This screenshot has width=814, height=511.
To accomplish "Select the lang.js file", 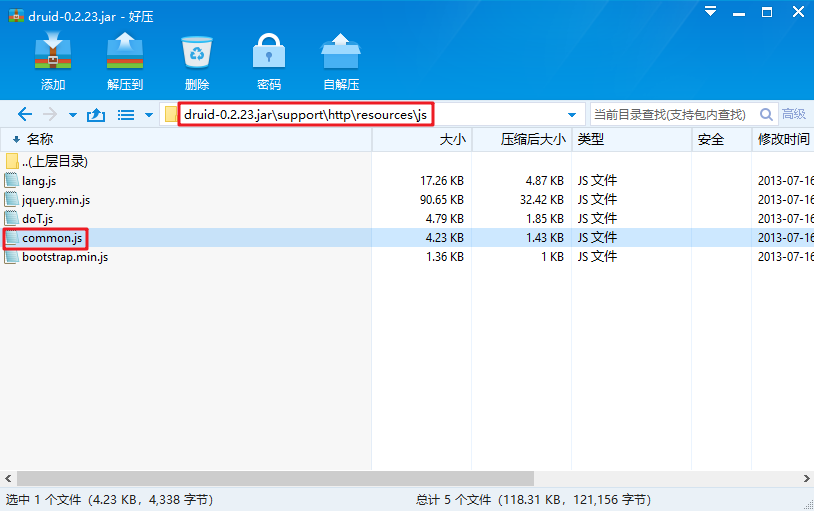I will [39, 181].
